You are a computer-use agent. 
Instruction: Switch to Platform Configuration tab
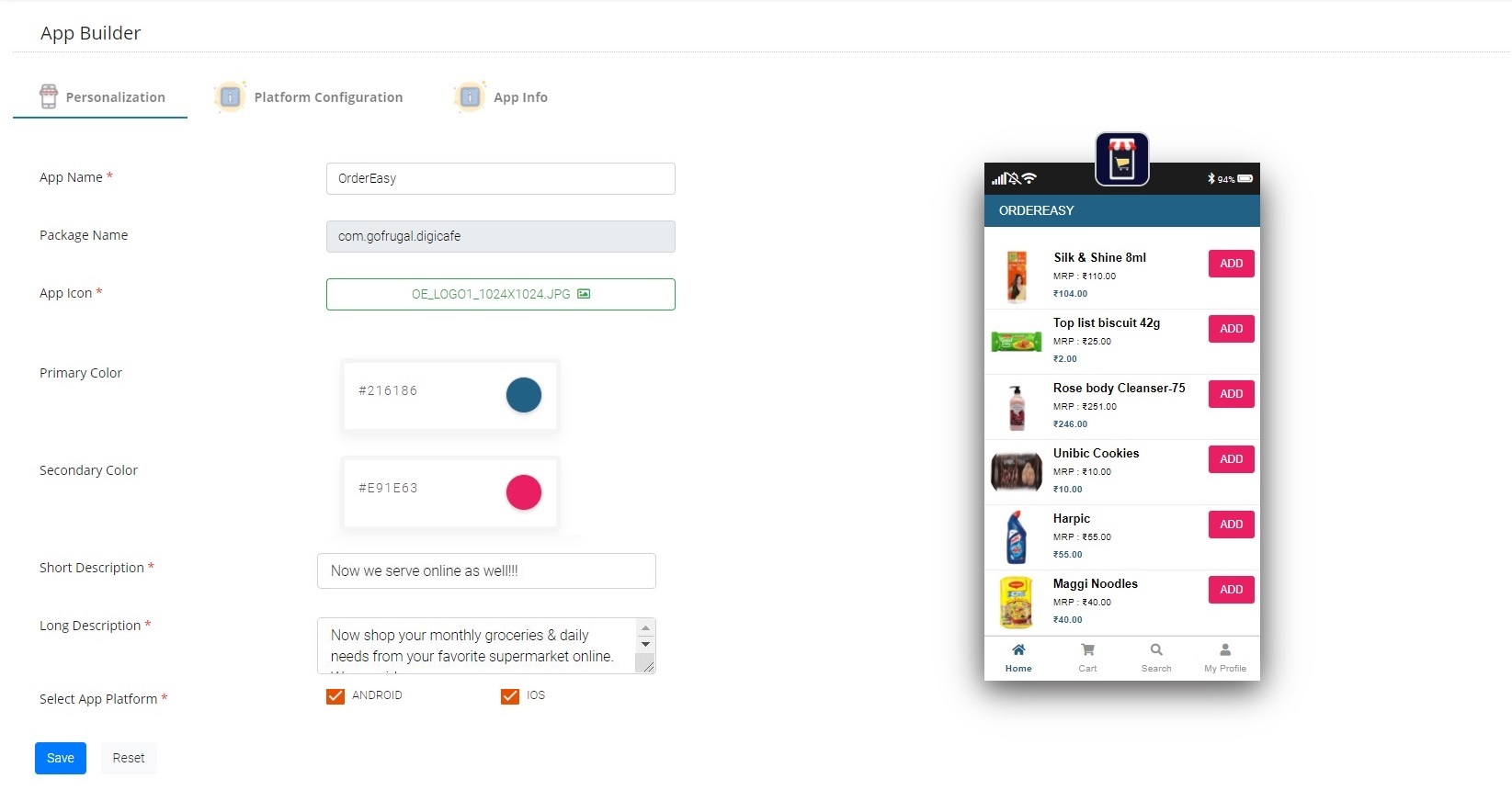pos(309,96)
